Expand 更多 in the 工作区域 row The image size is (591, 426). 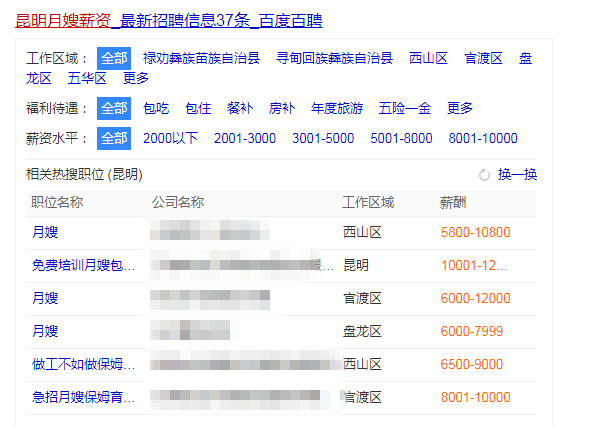coord(136,78)
